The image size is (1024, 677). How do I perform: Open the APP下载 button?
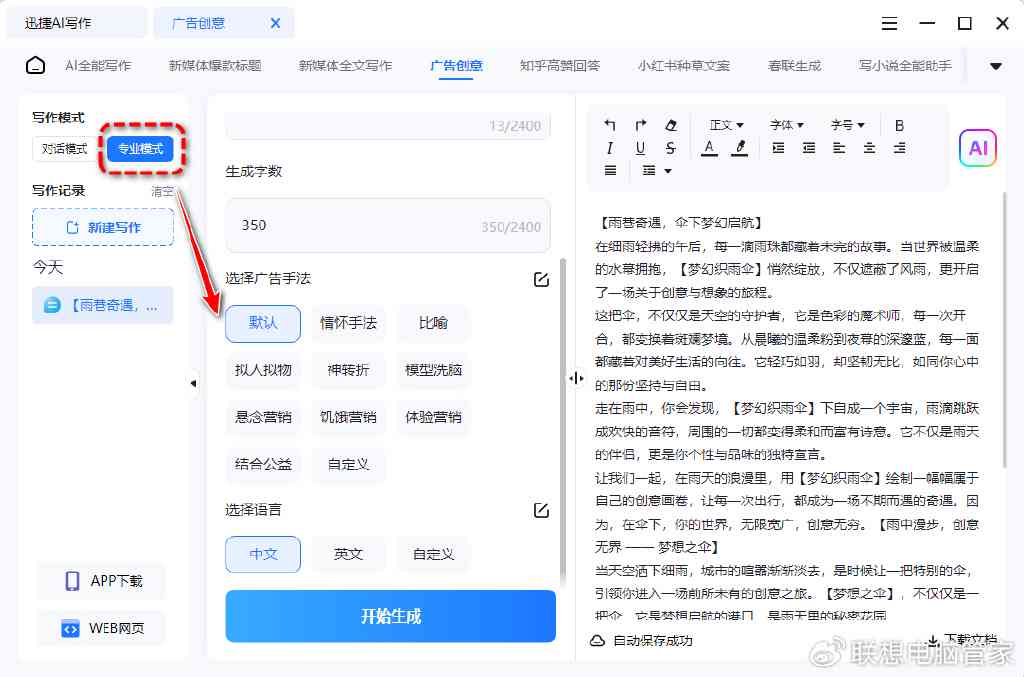click(101, 581)
